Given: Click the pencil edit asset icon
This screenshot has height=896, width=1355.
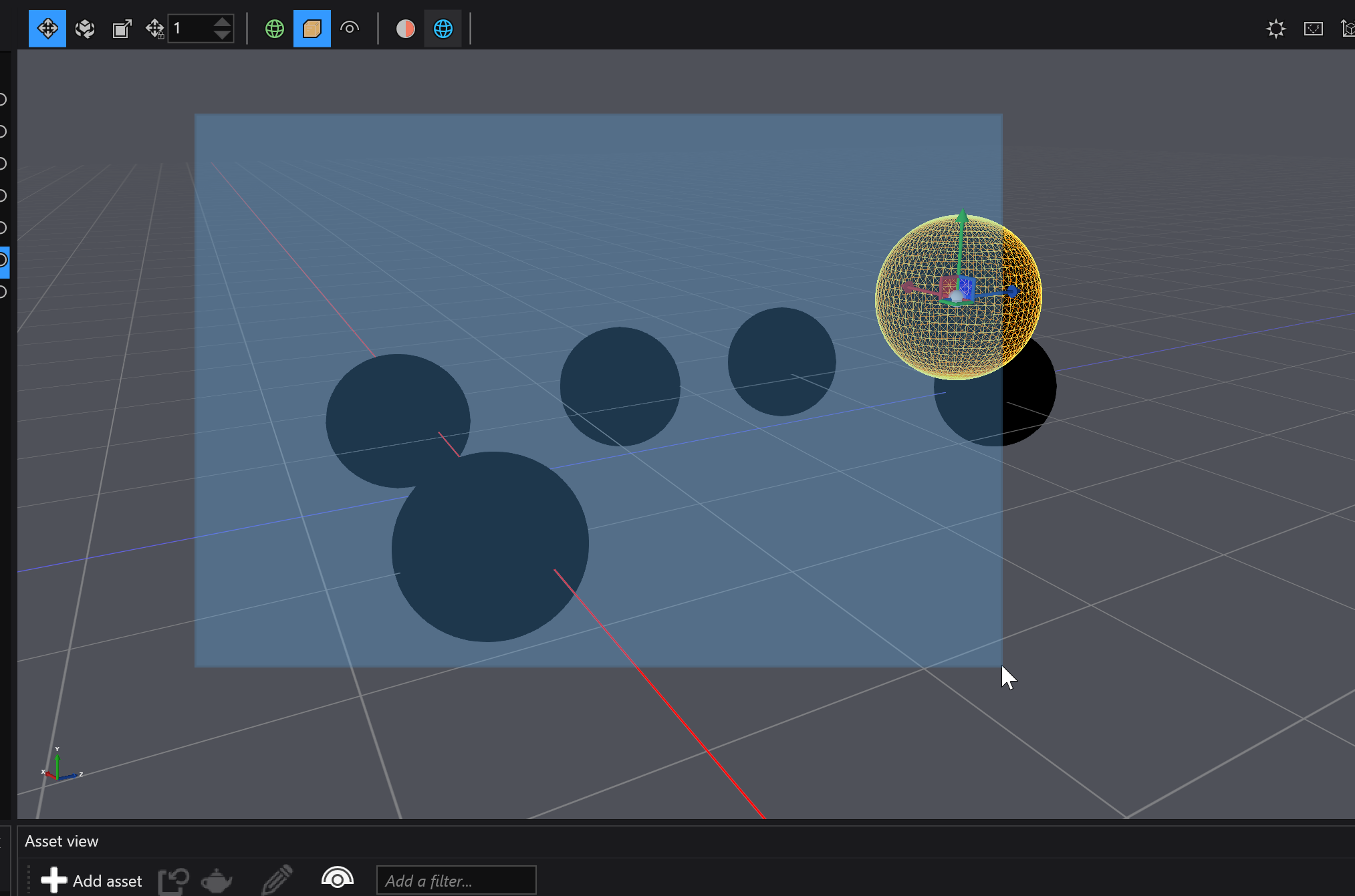Looking at the screenshot, I should coord(277,879).
